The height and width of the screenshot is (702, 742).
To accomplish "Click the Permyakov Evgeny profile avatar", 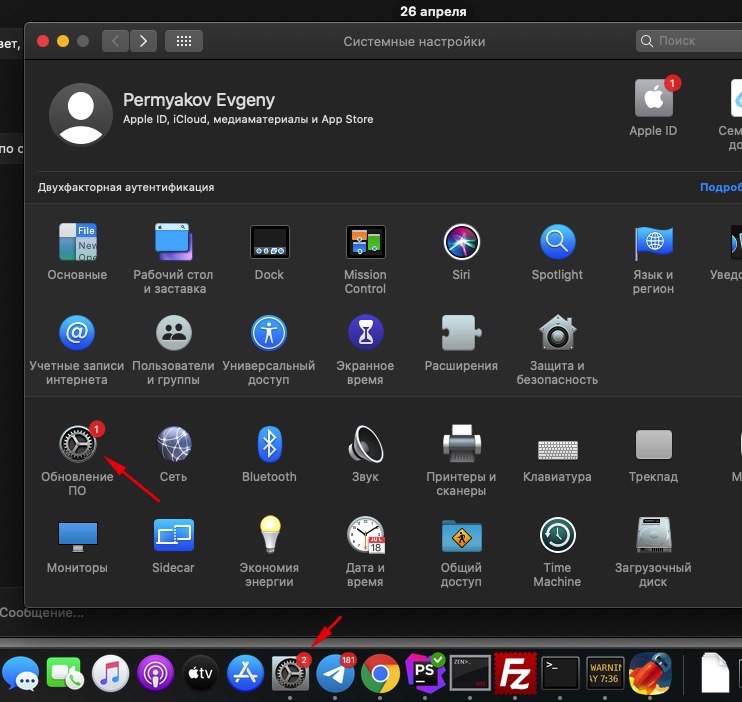I will (x=80, y=113).
